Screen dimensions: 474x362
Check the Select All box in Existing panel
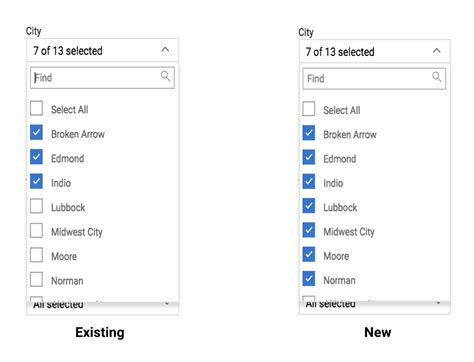click(36, 108)
